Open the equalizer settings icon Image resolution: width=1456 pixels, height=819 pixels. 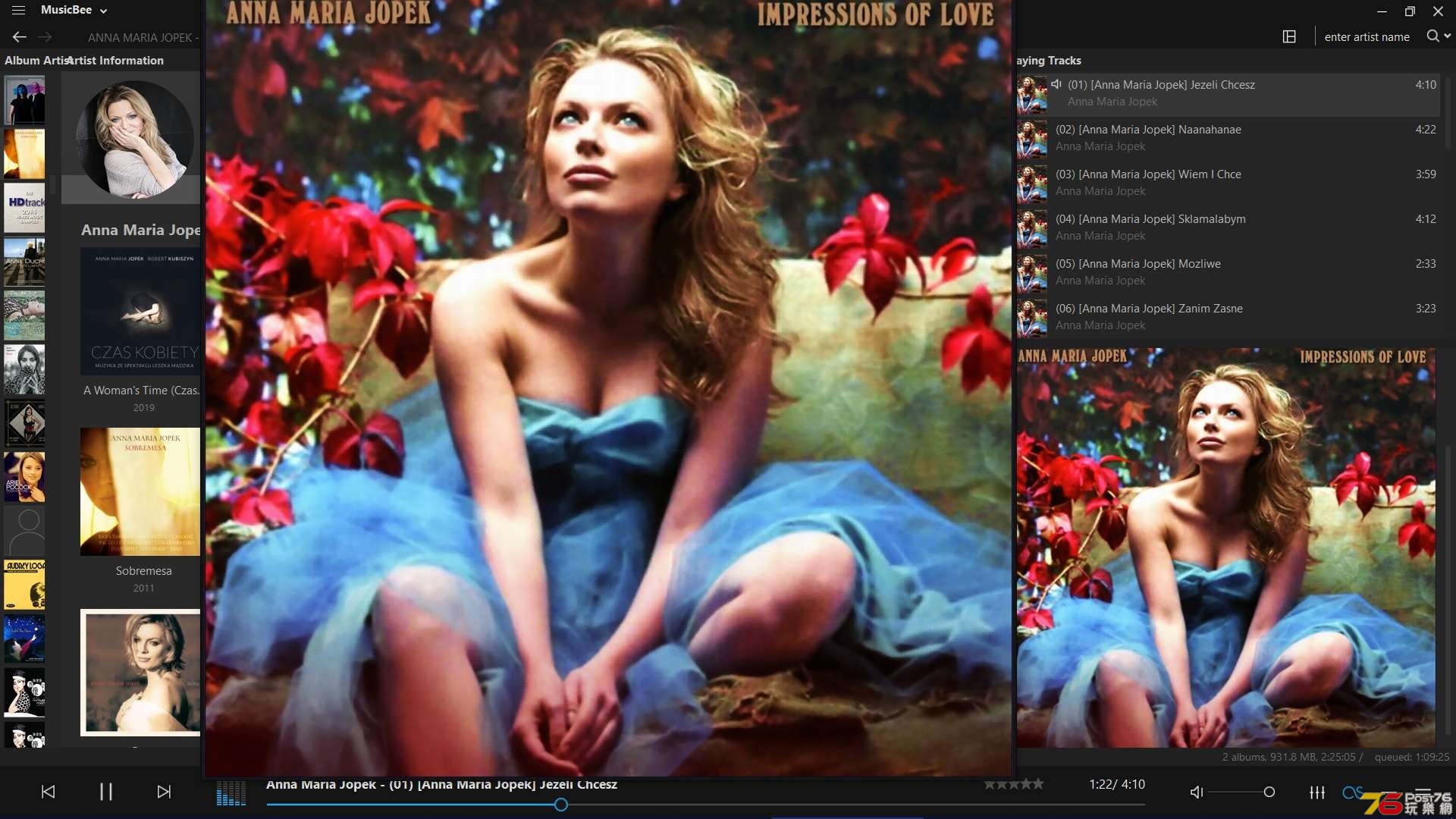coord(1317,792)
